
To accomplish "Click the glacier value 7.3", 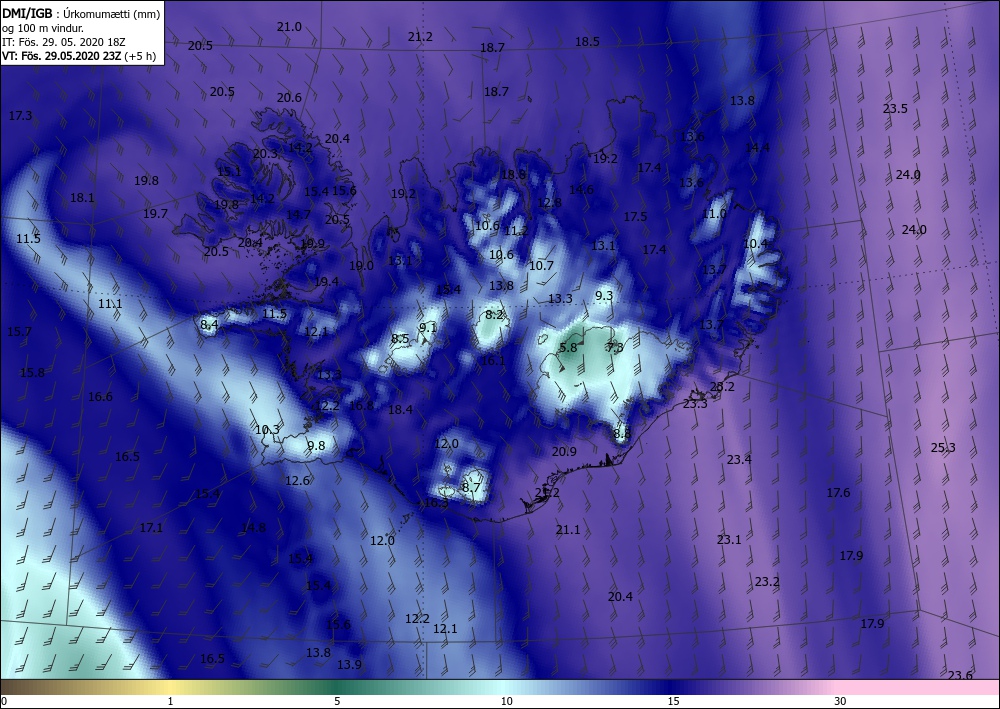I will [x=615, y=347].
